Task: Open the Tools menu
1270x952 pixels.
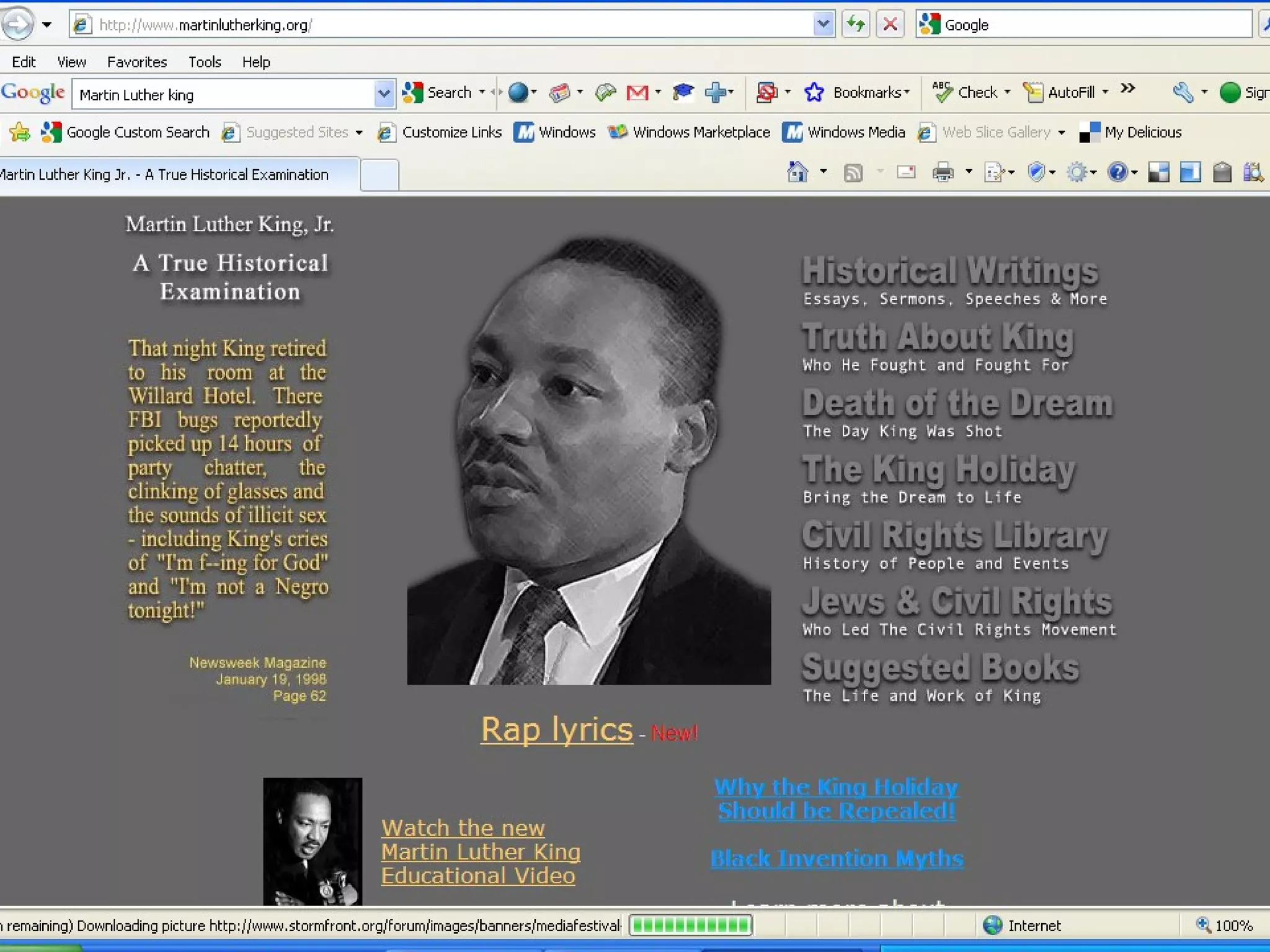Action: pos(205,62)
